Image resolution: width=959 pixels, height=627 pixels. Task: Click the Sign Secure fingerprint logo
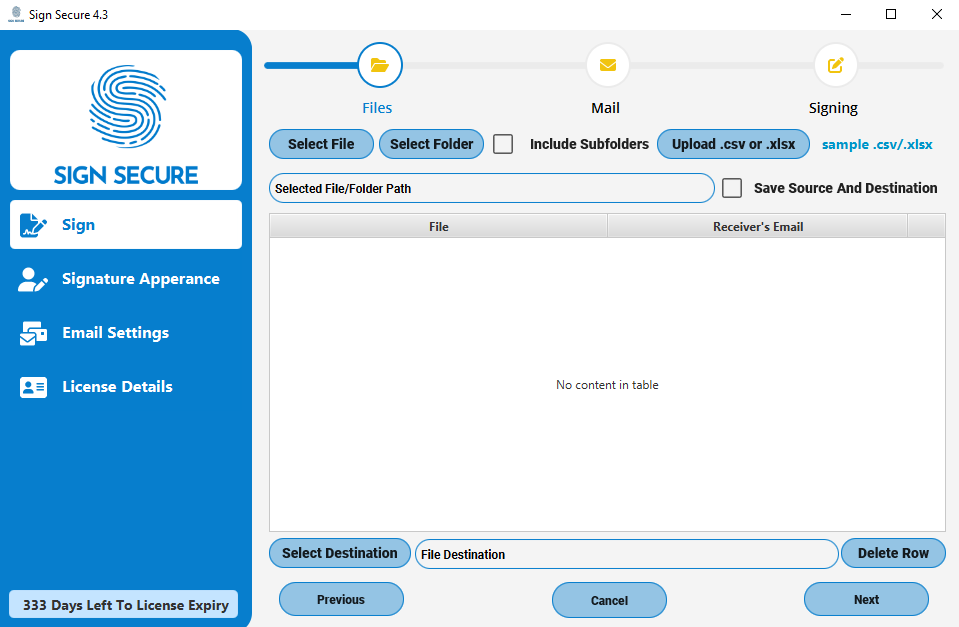pos(127,106)
